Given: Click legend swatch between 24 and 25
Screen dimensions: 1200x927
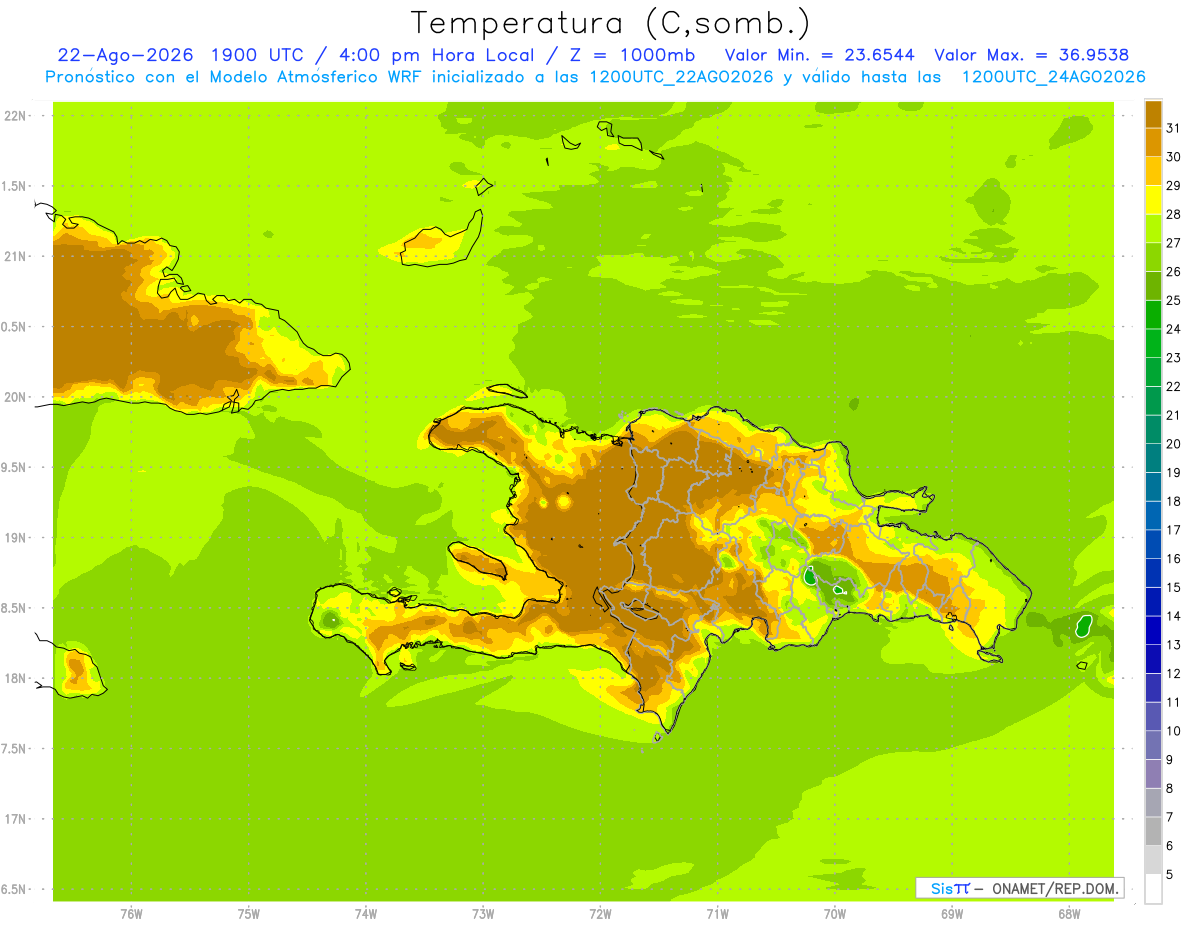Looking at the screenshot, I should (x=1153, y=315).
